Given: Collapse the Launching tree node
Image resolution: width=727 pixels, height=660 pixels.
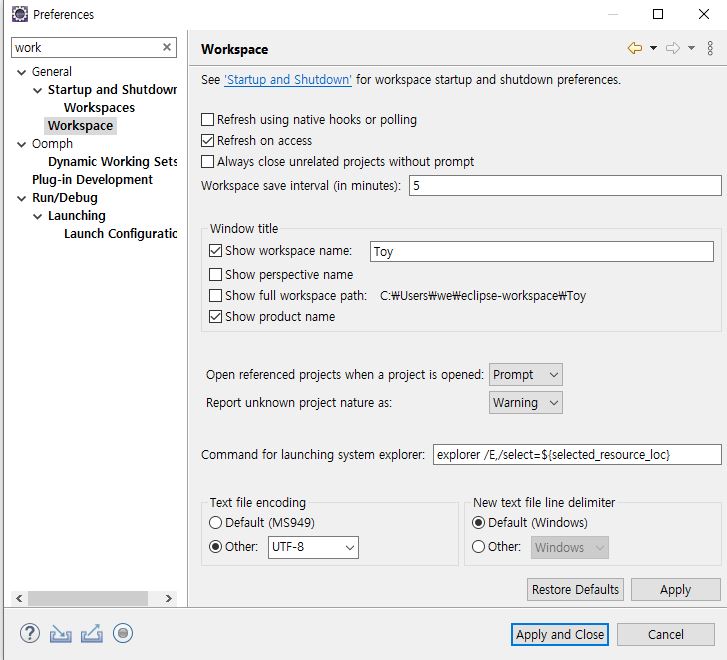Looking at the screenshot, I should click(38, 217).
